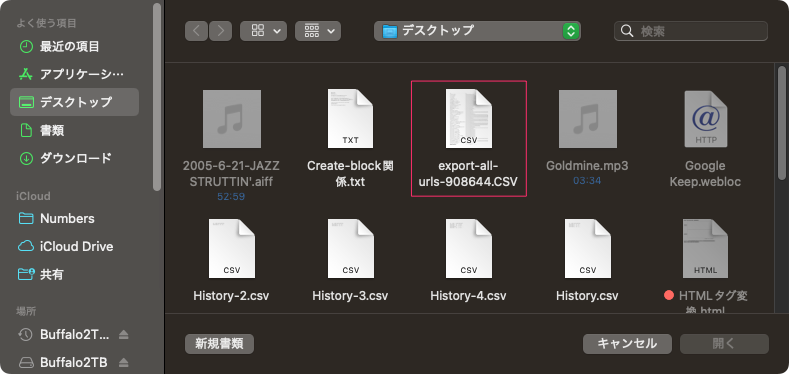Click the 開く button
Viewport: 789px width, 374px height.
[x=724, y=344]
